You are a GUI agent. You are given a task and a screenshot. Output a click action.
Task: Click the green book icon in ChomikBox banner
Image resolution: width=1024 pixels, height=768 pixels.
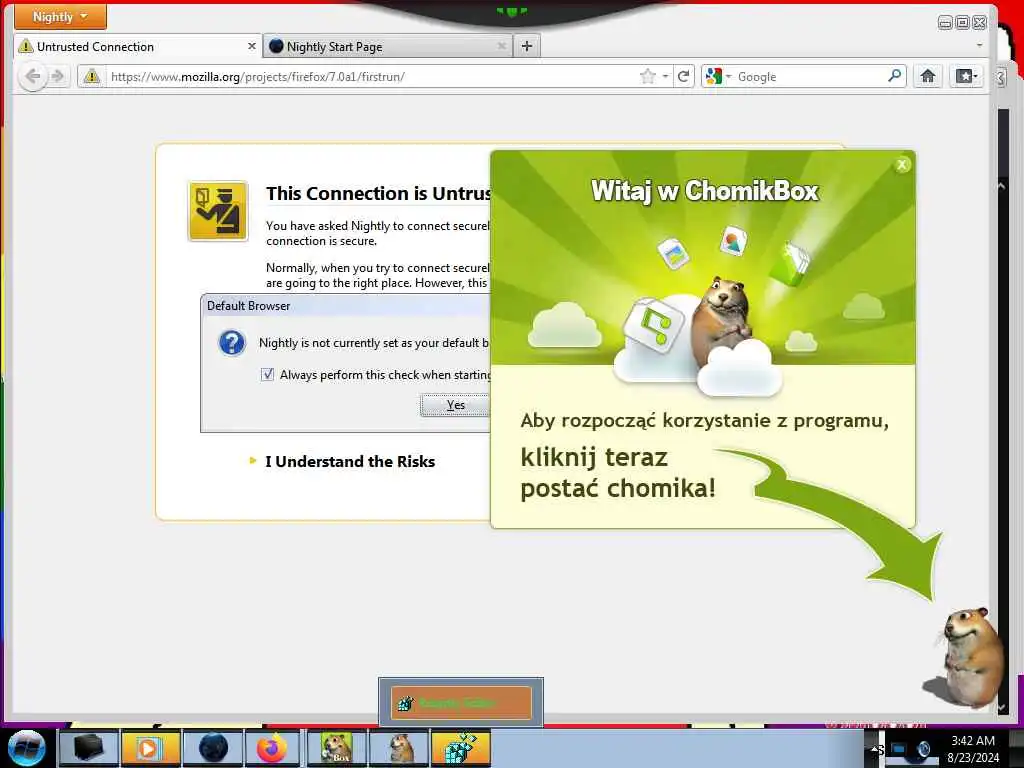pyautogui.click(x=789, y=263)
